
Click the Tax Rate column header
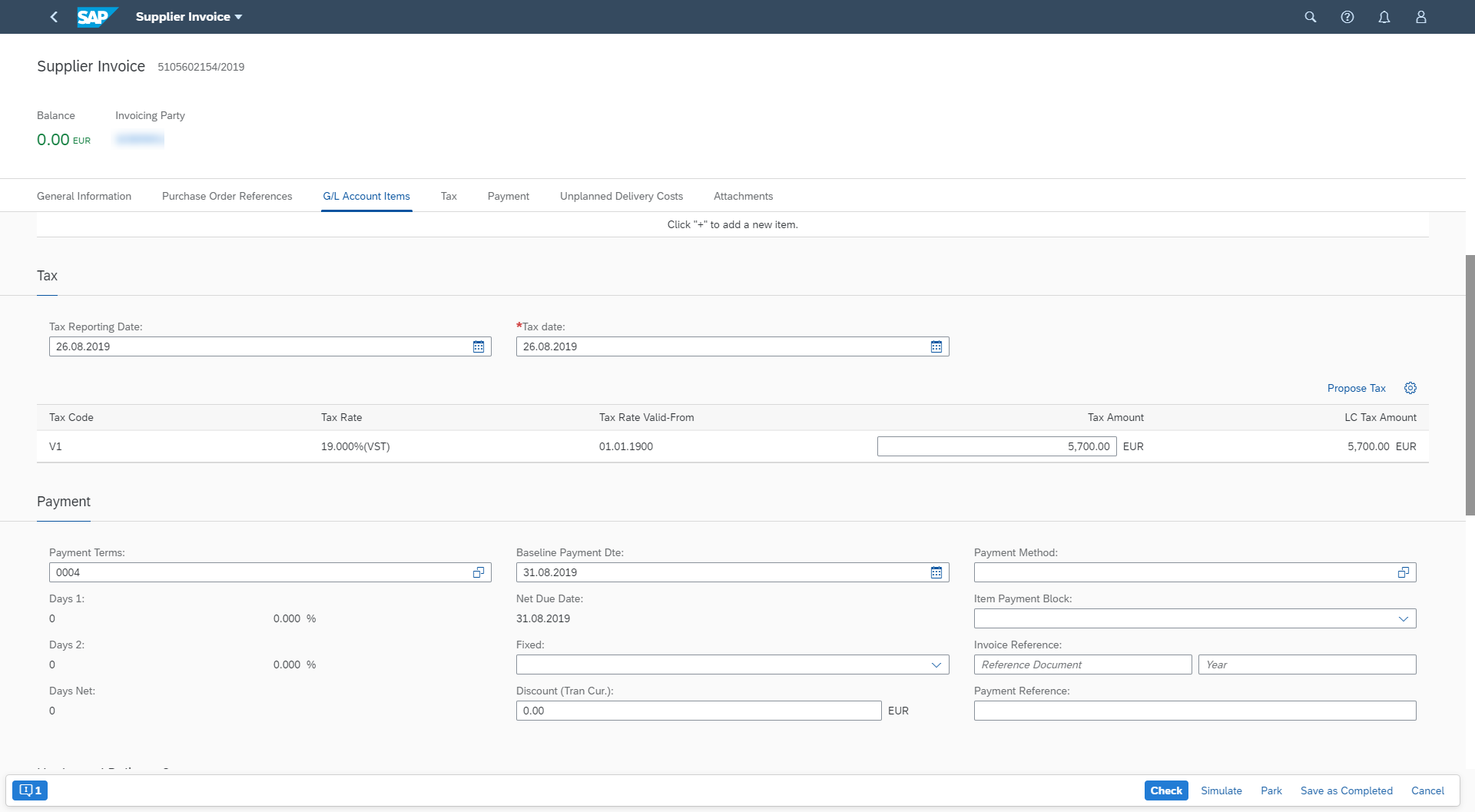click(x=341, y=417)
